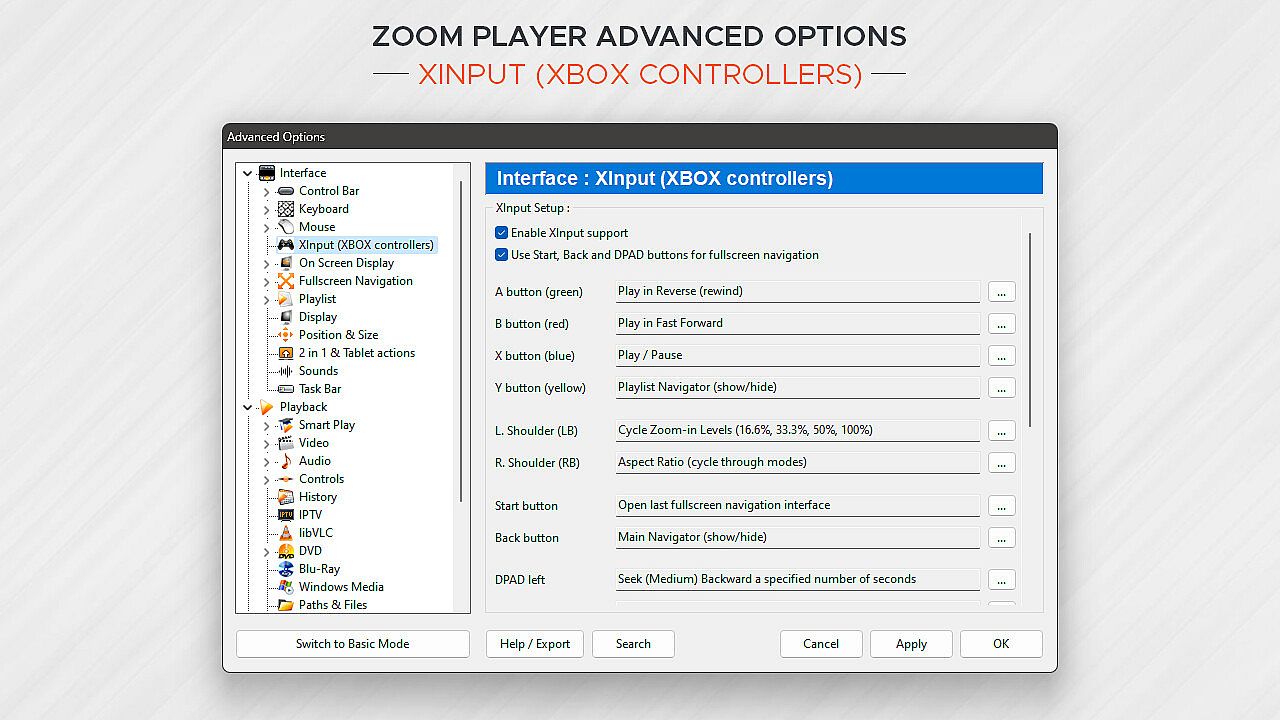The image size is (1280, 720).
Task: Expand the Control Bar tree node
Action: click(x=266, y=191)
